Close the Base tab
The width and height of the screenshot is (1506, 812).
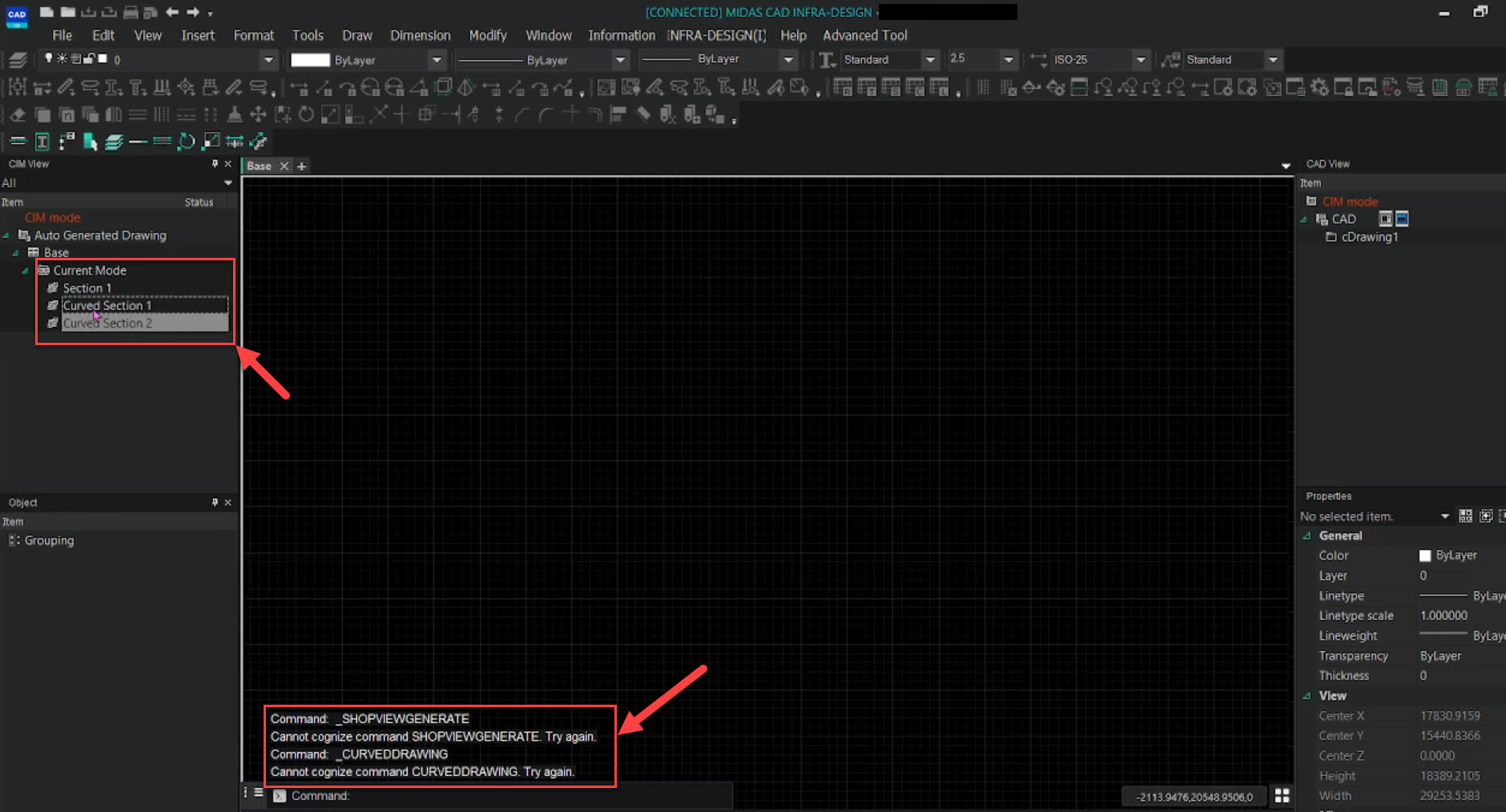click(284, 166)
